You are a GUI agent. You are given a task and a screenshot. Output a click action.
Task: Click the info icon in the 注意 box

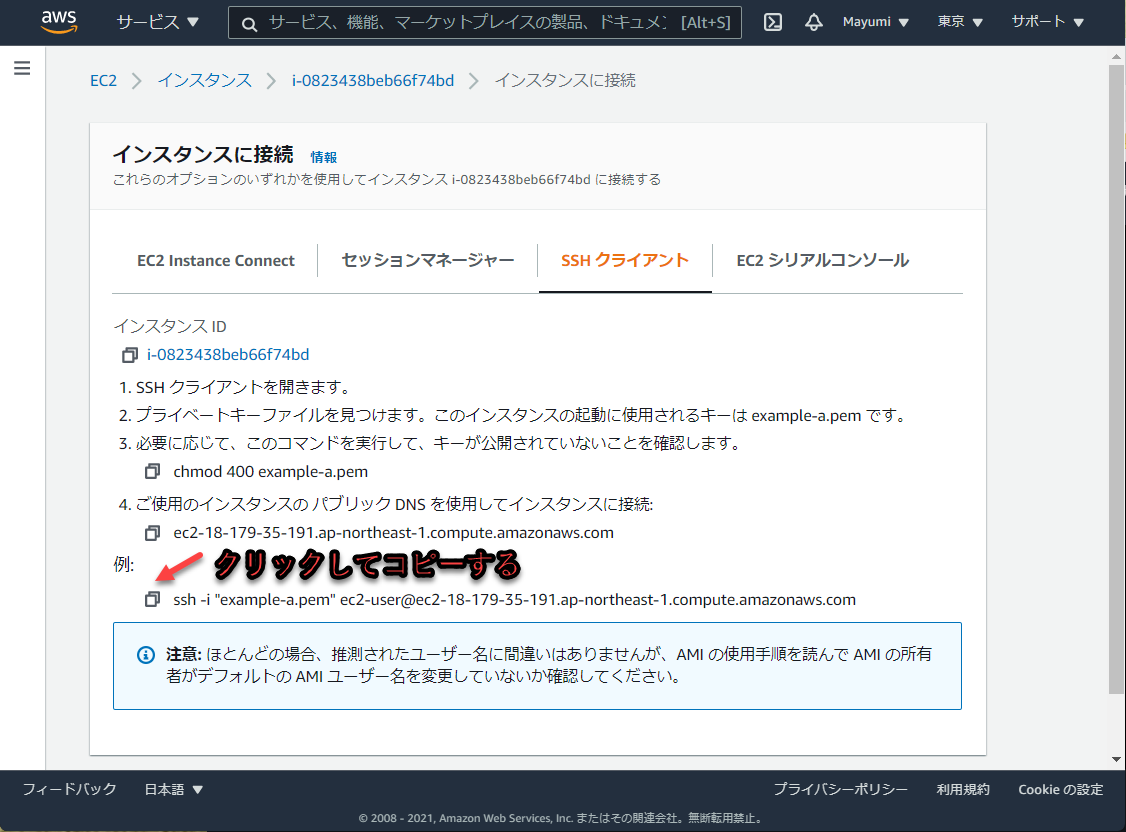[146, 655]
